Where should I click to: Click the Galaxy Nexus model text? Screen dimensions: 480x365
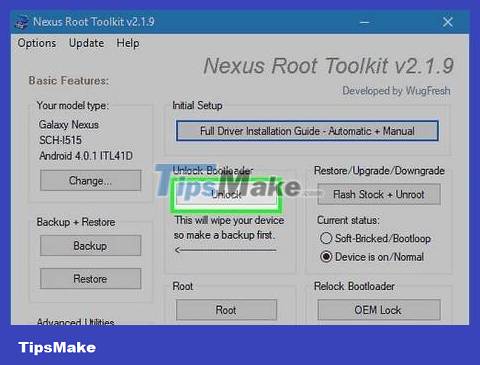(69, 125)
